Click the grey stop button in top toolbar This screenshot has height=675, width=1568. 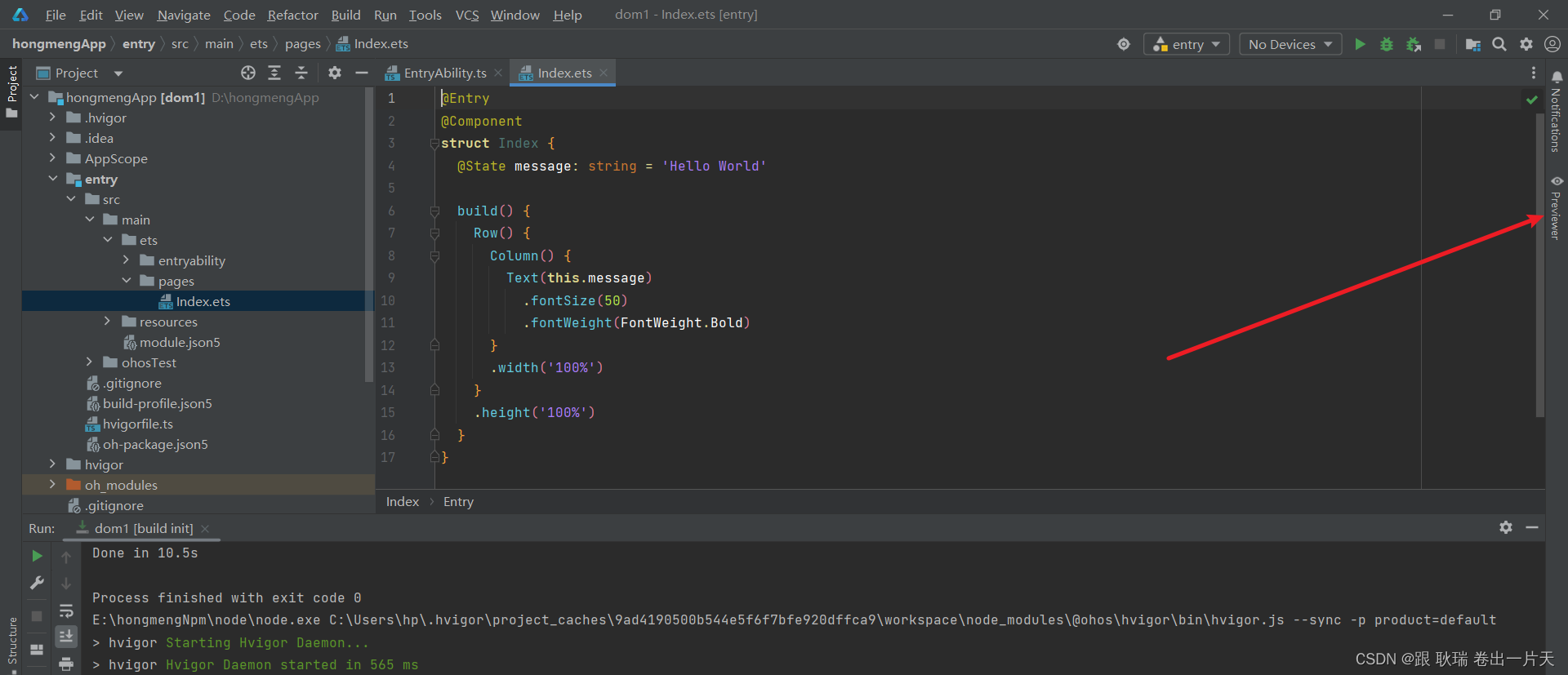(1440, 44)
